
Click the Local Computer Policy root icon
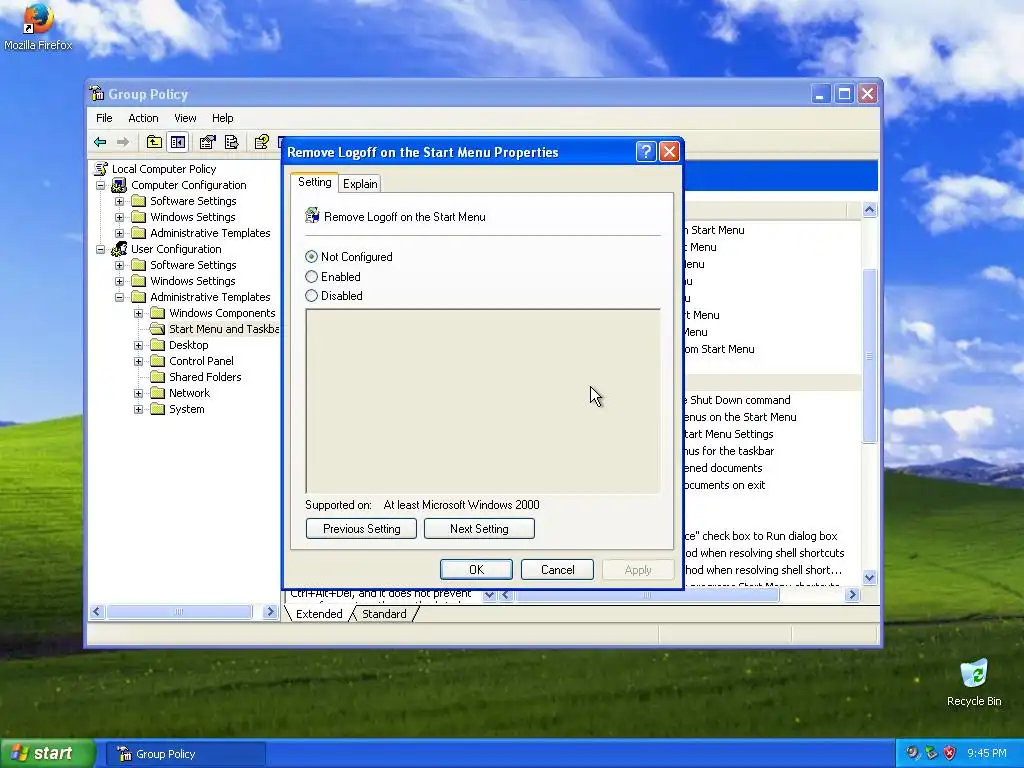(x=101, y=168)
